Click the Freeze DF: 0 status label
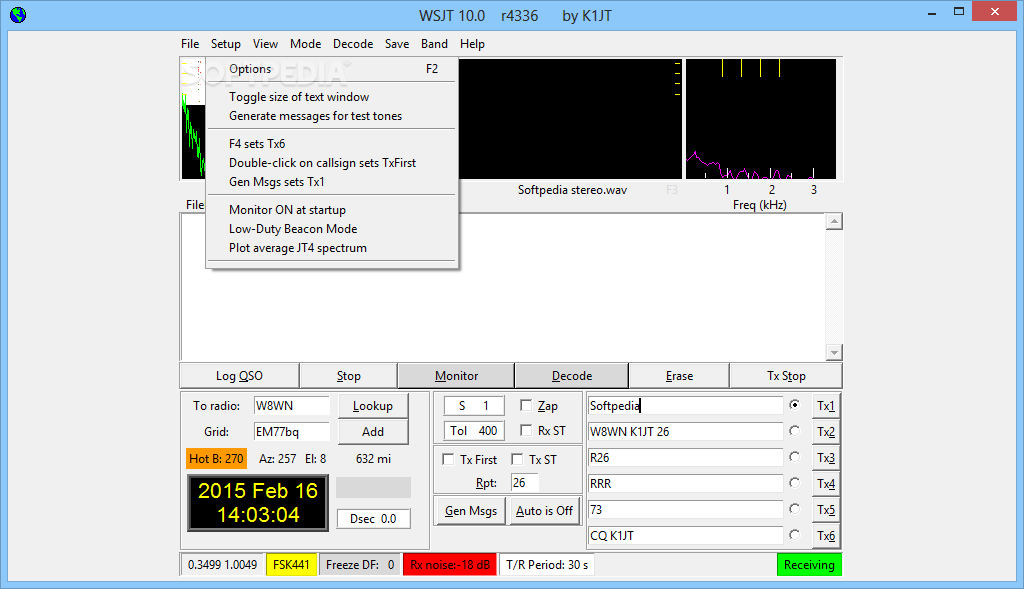The height and width of the screenshot is (589, 1024). [x=360, y=565]
